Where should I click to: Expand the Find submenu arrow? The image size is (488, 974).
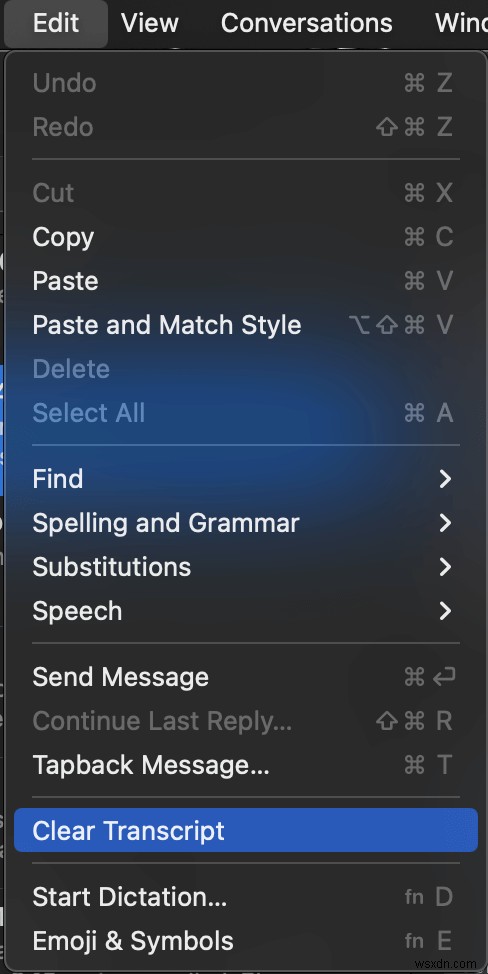445,478
